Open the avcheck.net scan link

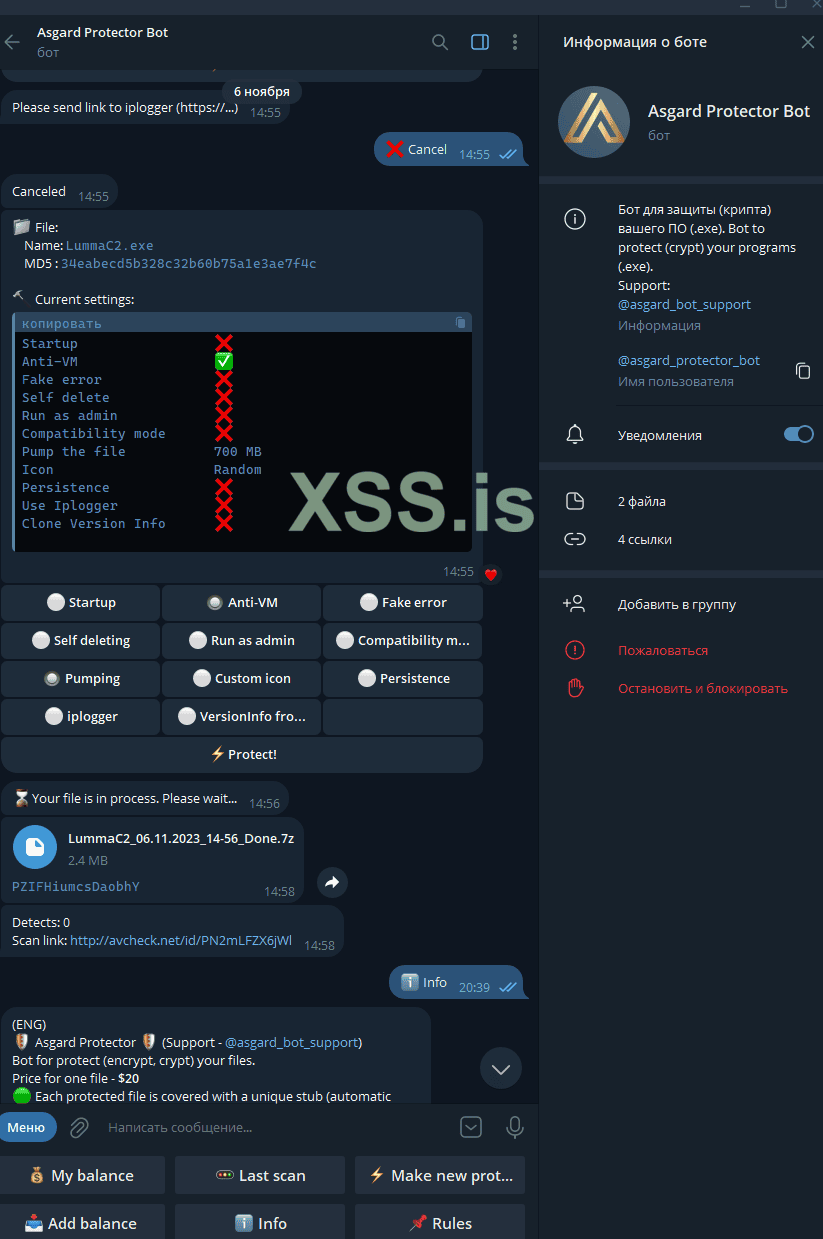[181, 941]
